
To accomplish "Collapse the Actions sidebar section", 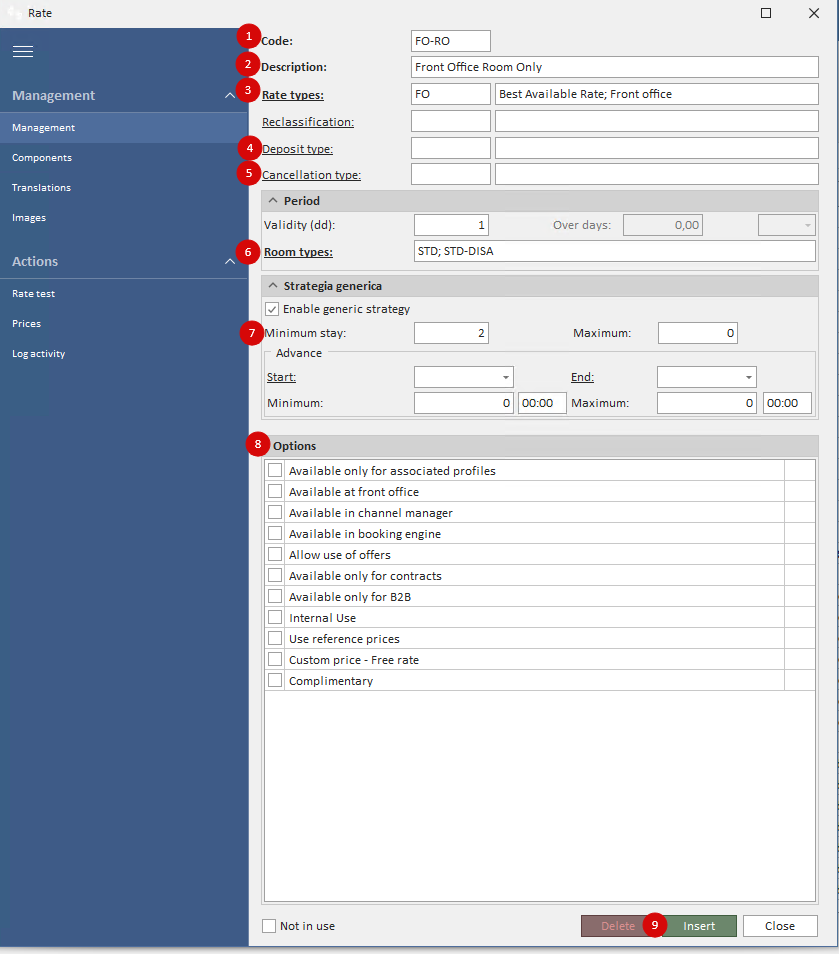I will coord(229,262).
